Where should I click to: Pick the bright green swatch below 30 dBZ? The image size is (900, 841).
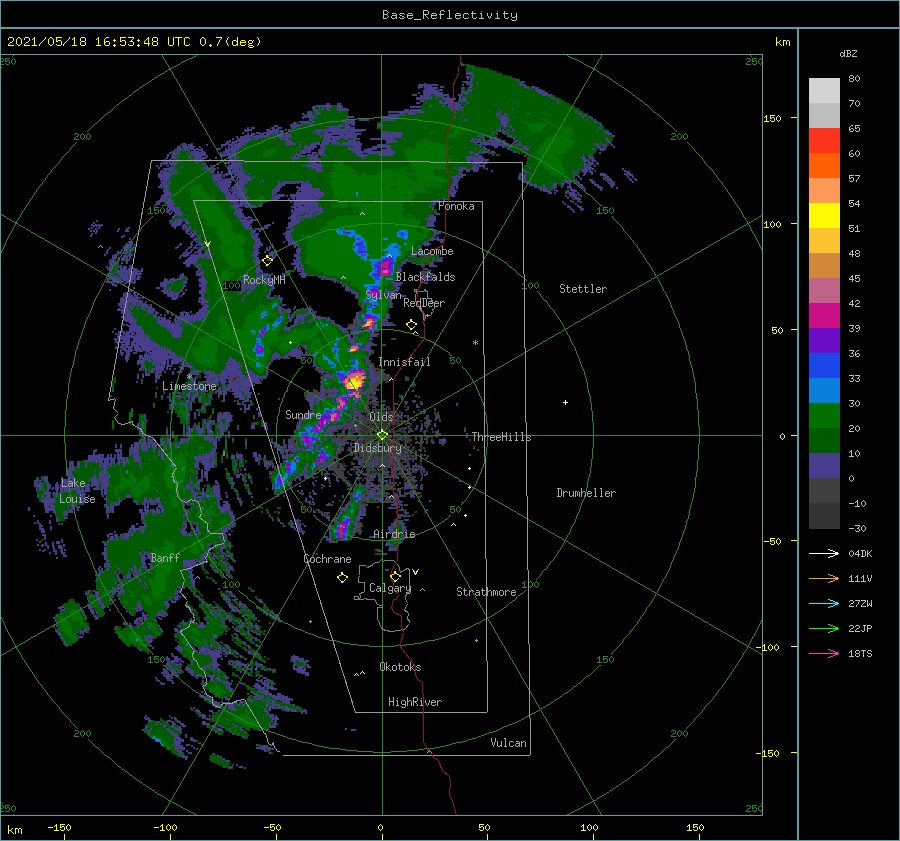pyautogui.click(x=824, y=416)
